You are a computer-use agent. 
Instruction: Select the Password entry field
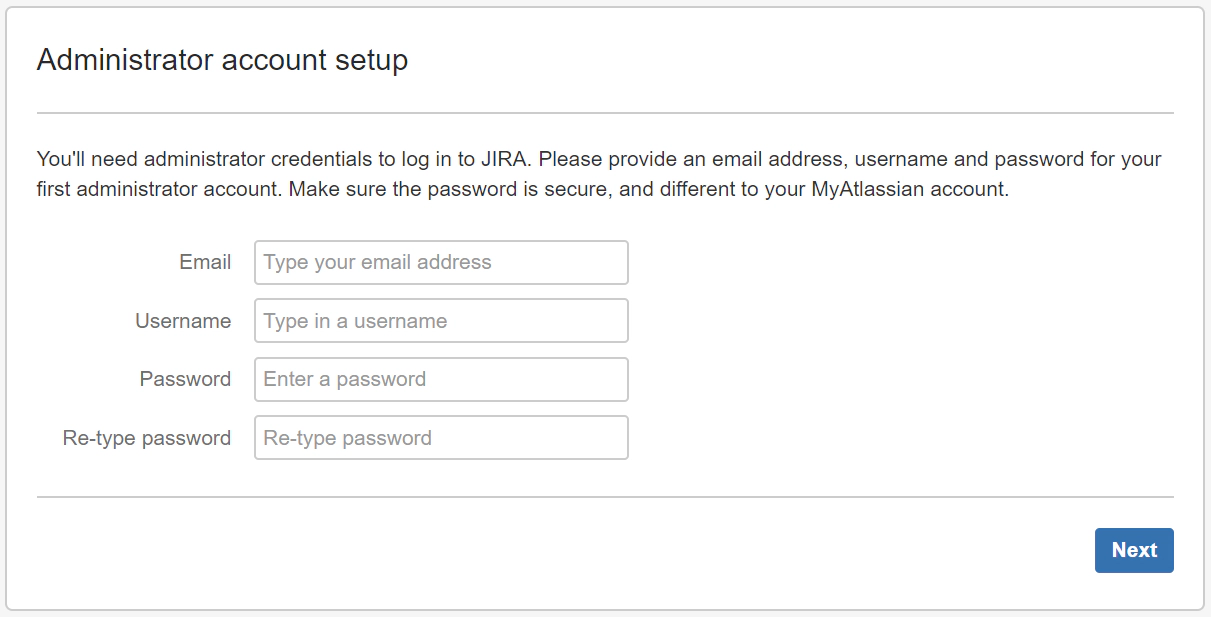click(x=440, y=379)
